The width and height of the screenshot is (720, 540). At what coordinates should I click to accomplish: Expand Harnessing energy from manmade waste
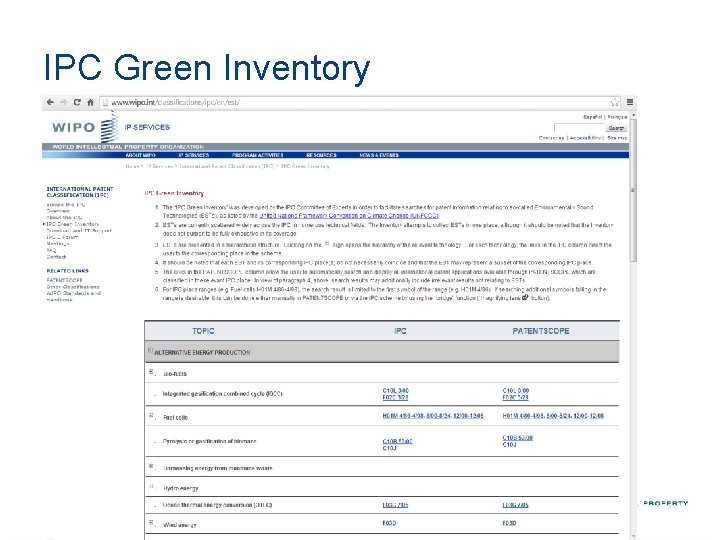coord(151,467)
